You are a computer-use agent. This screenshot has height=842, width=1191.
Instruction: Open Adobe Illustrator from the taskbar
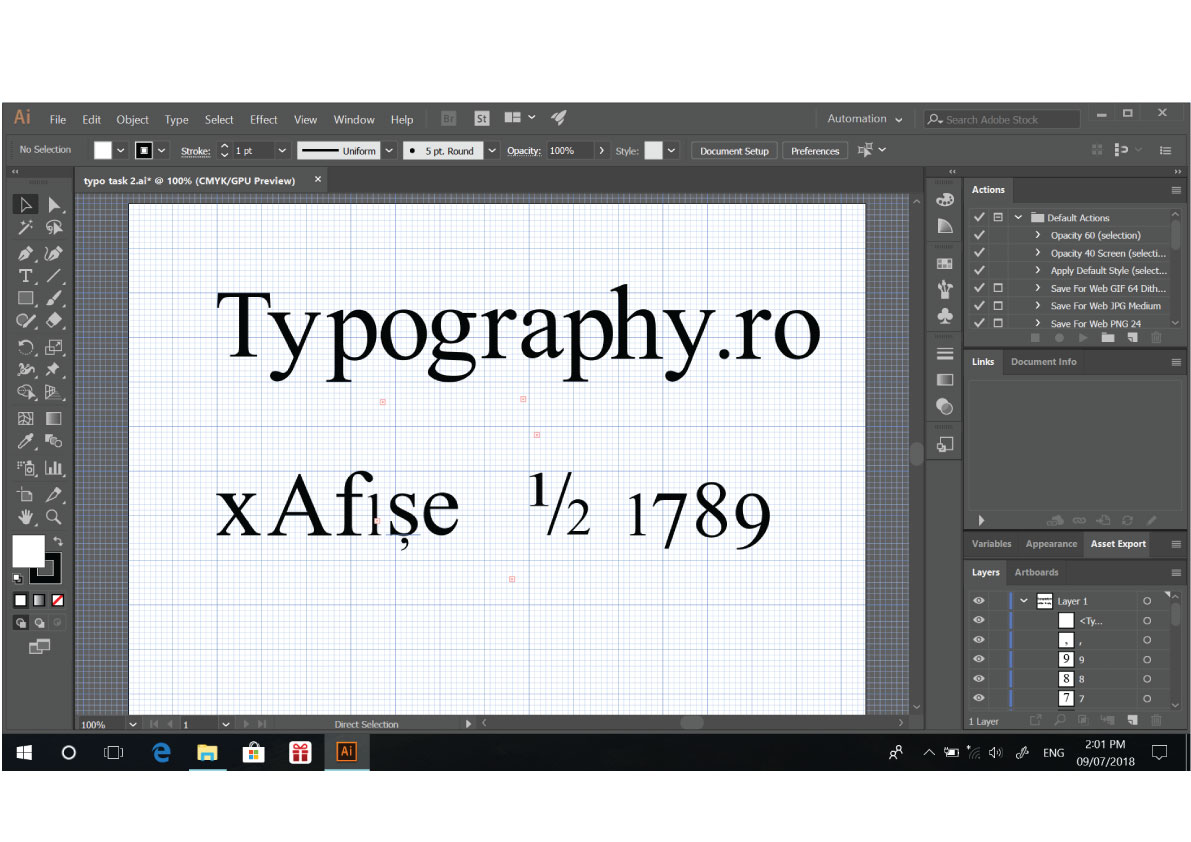(x=346, y=752)
